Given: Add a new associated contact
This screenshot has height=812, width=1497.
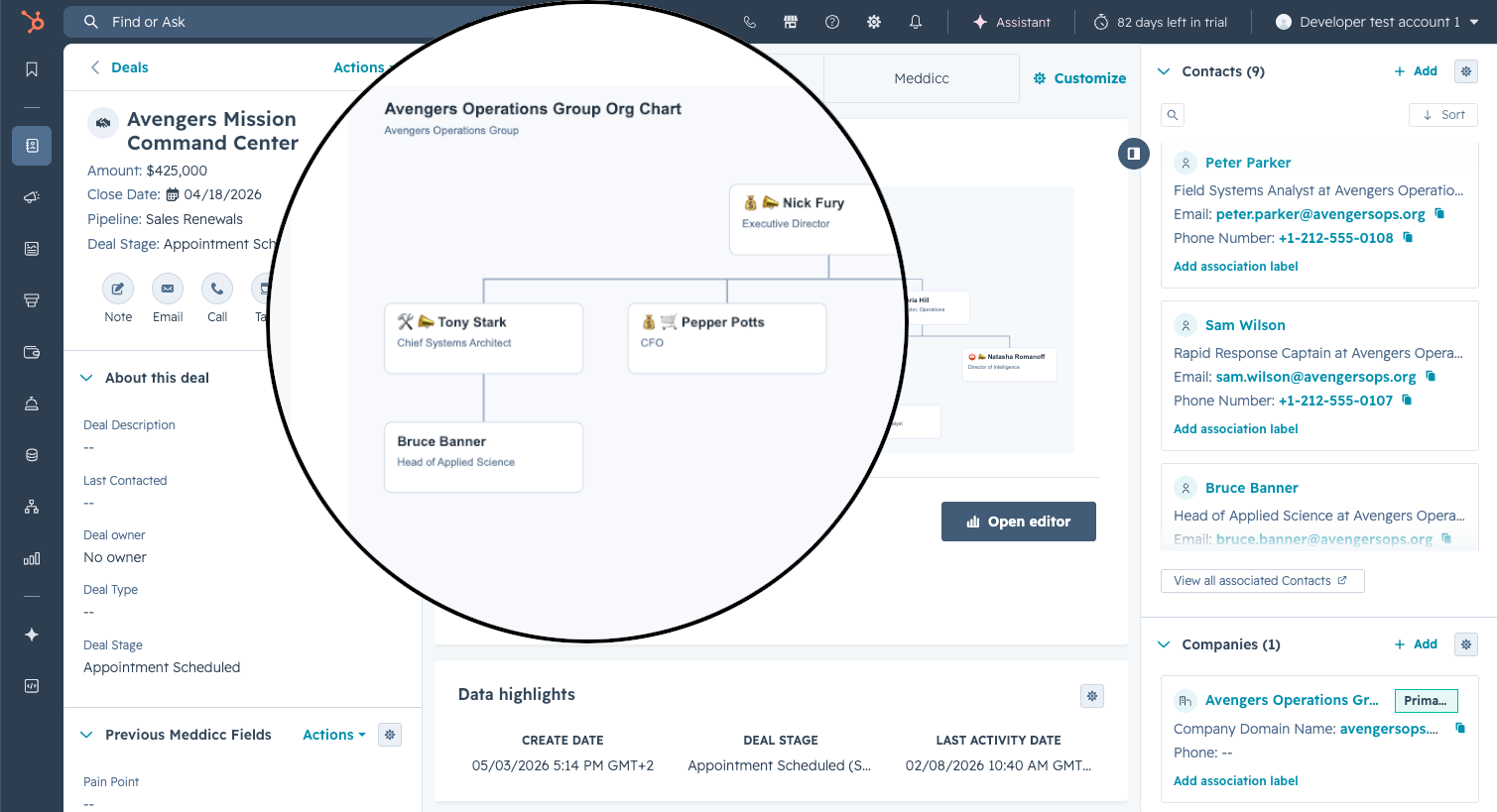Looking at the screenshot, I should [x=1416, y=71].
